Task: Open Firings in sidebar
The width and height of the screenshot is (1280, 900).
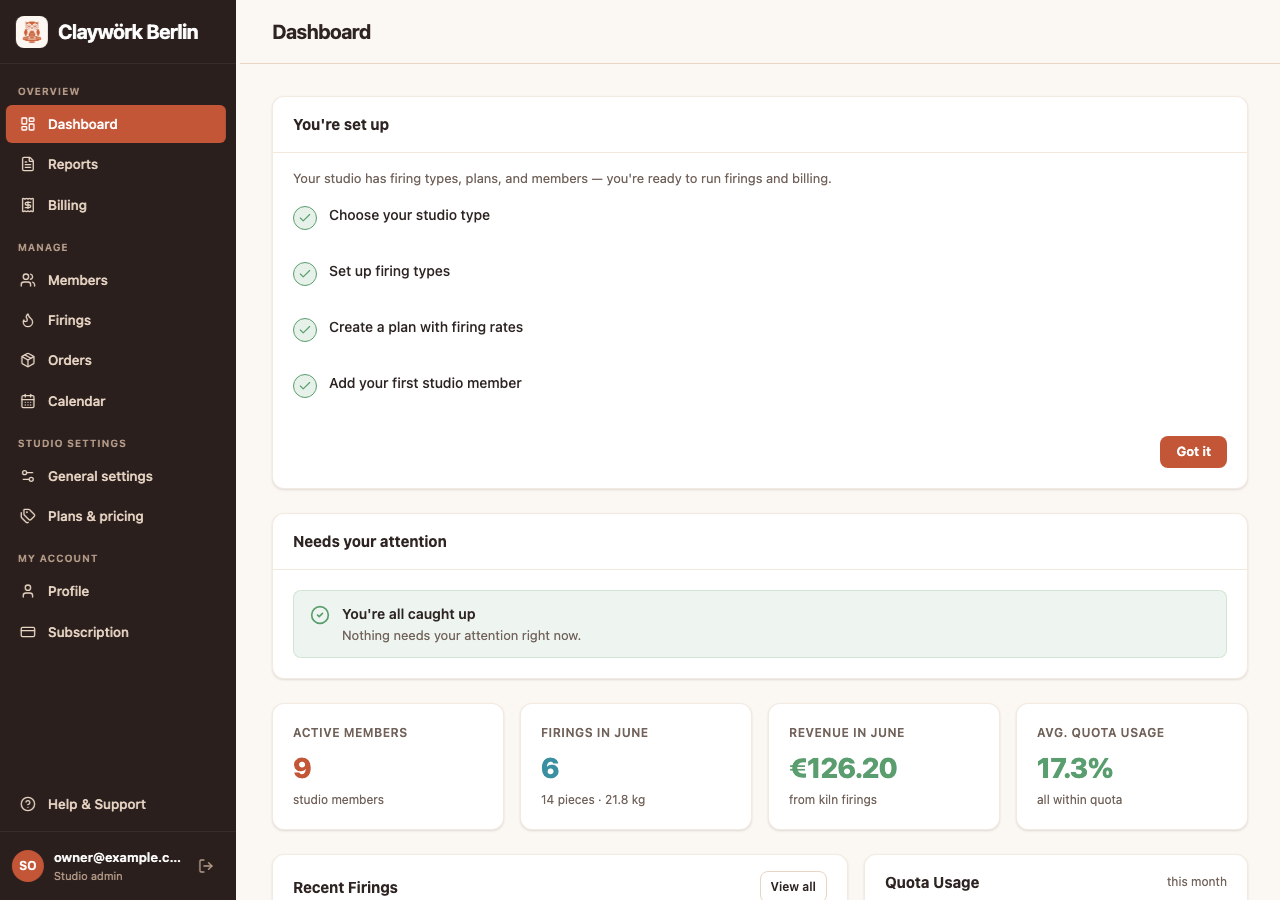Action: (116, 320)
